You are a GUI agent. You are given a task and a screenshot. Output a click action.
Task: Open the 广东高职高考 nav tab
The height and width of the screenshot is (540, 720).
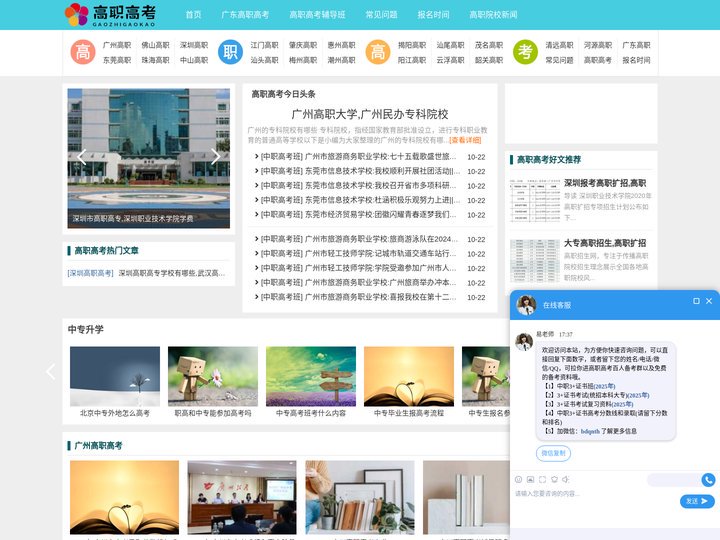245,15
